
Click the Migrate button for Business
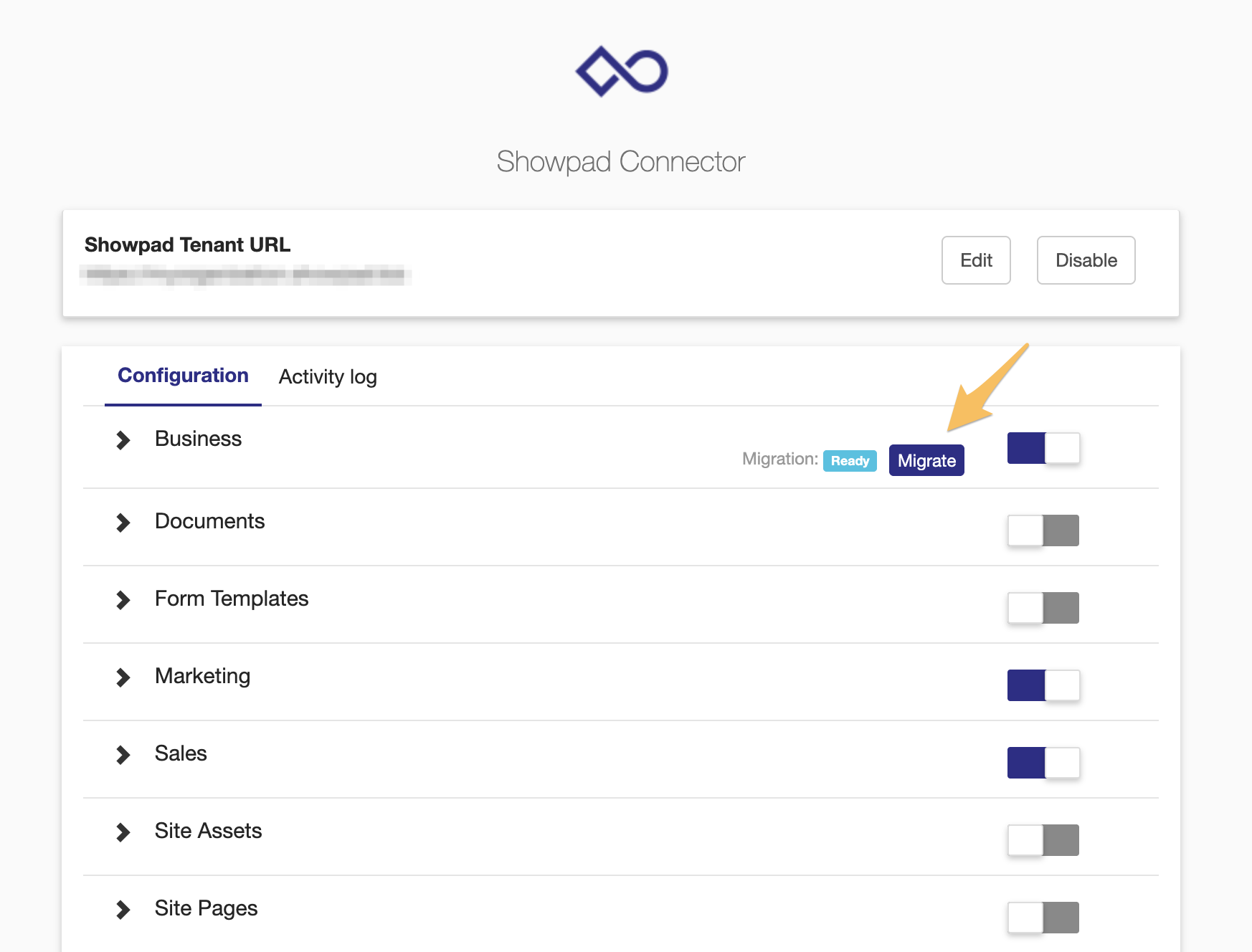pos(926,460)
